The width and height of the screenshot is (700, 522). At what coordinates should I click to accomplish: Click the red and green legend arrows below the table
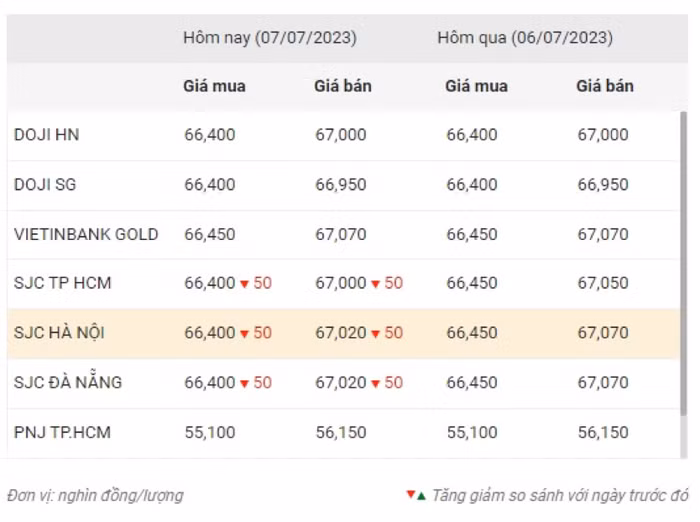pyautogui.click(x=416, y=495)
